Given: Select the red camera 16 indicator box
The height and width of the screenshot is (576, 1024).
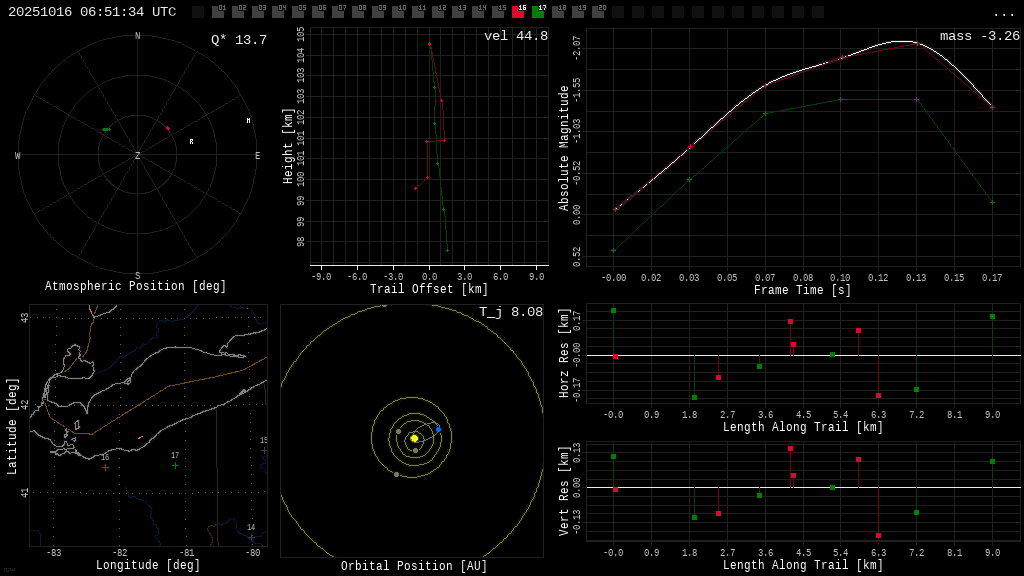Looking at the screenshot, I should pyautogui.click(x=518, y=12).
